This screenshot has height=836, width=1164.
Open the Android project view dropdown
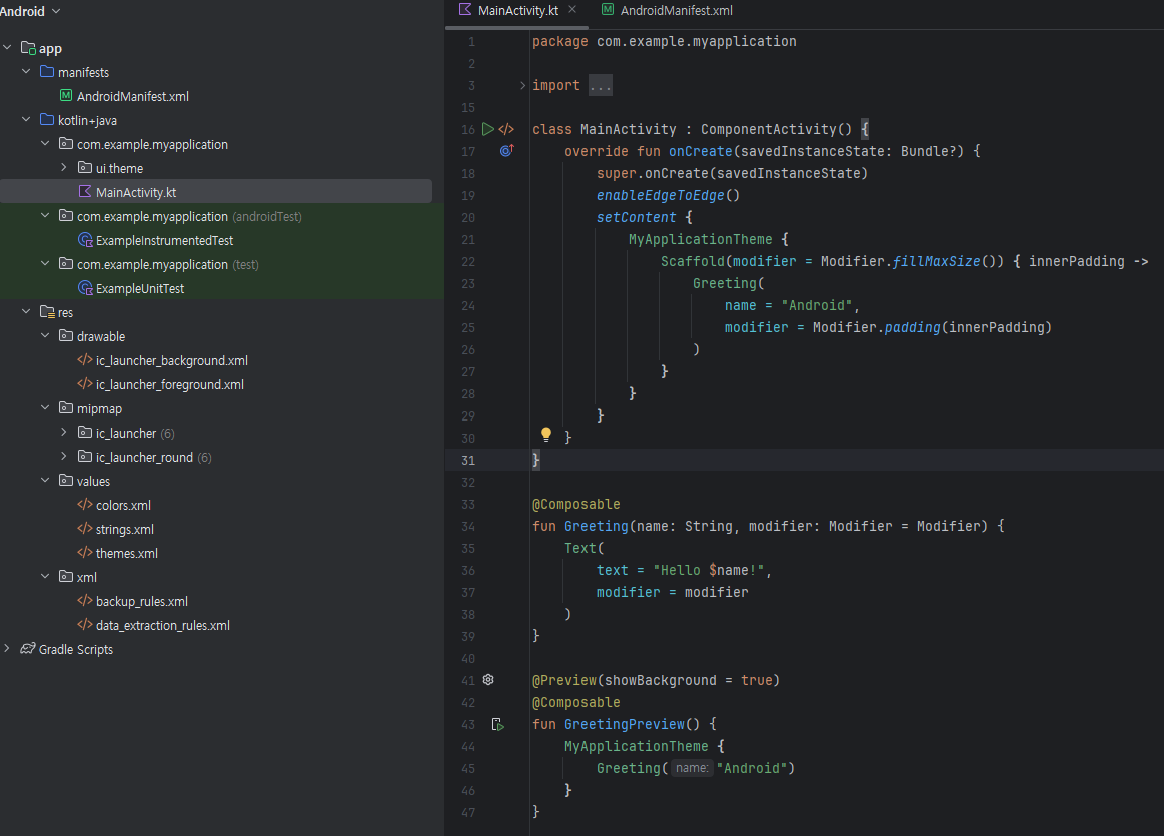30,11
